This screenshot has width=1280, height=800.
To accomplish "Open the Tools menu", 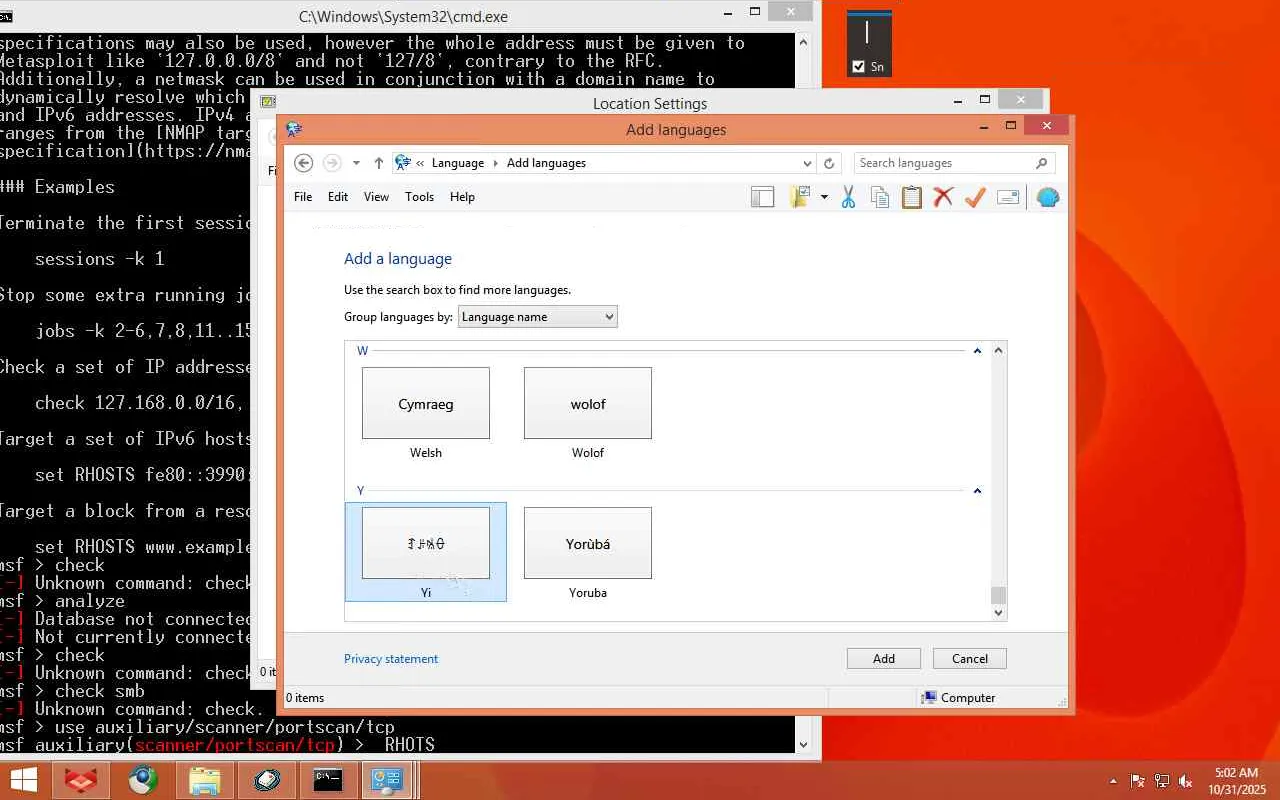I will (419, 197).
